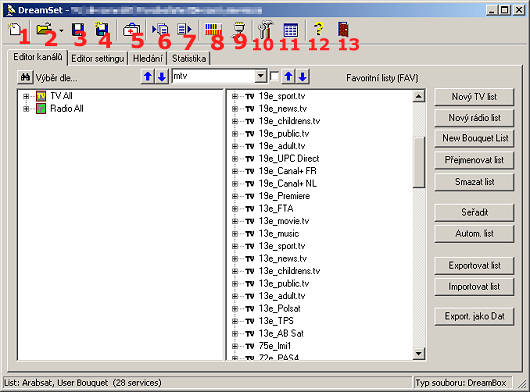Click Export. jako Dat button
Viewport: 530px width, 392px height.
click(x=474, y=316)
